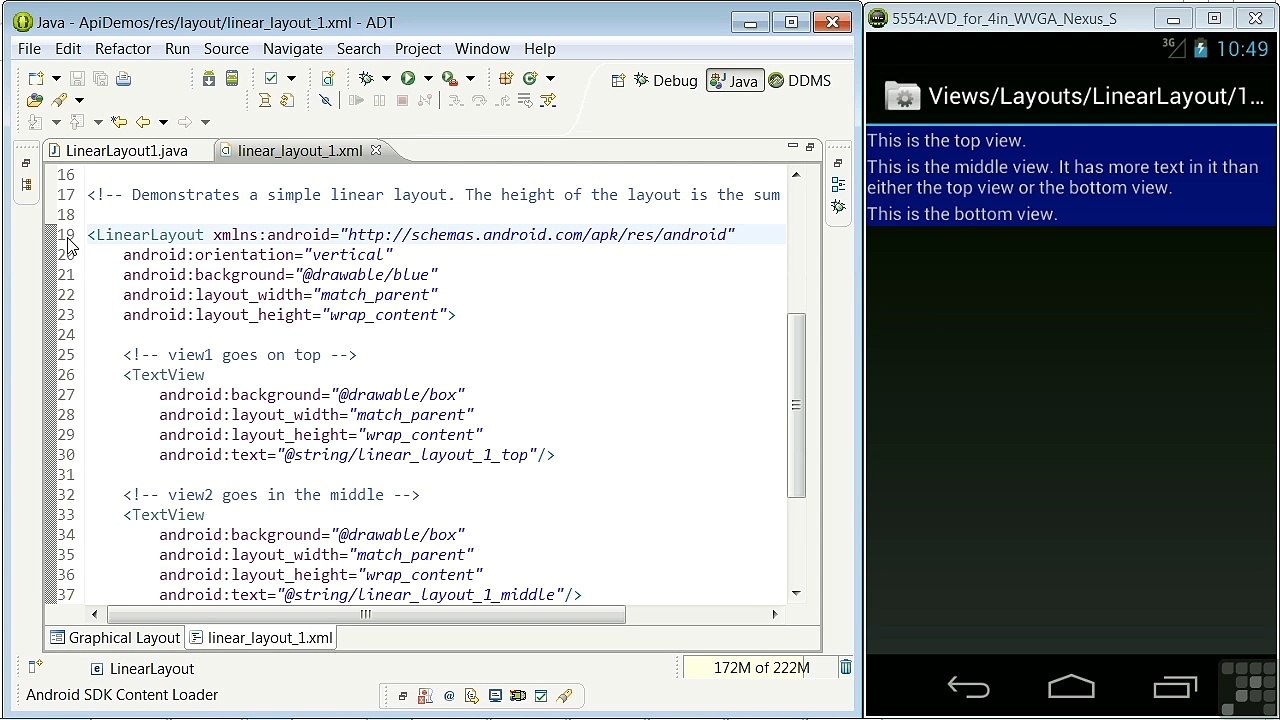Click the scroll-right arrow of the editor

click(775, 614)
